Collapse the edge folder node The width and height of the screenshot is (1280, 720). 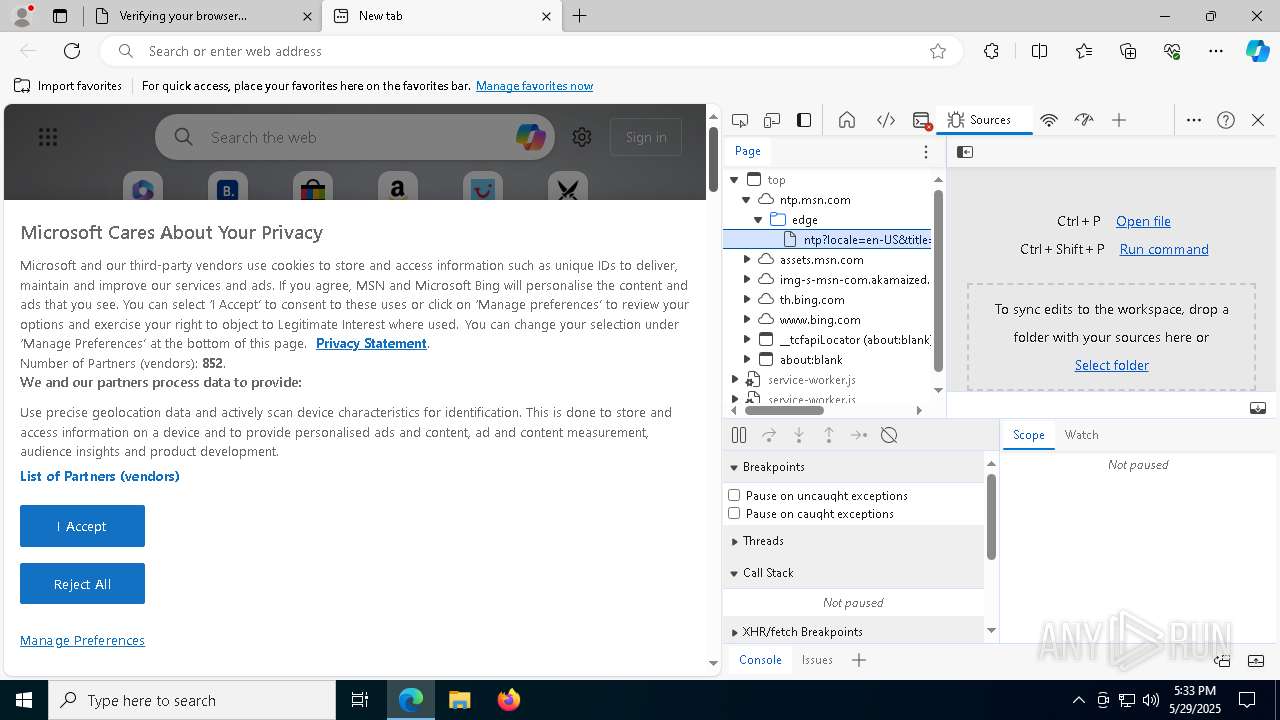[x=758, y=220]
